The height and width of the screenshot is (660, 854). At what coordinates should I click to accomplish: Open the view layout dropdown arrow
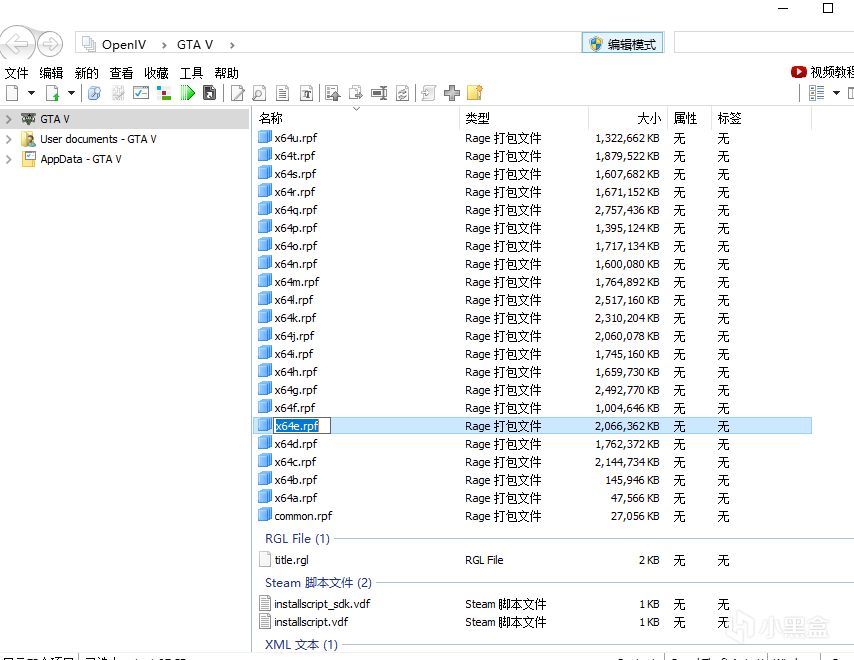coord(836,93)
